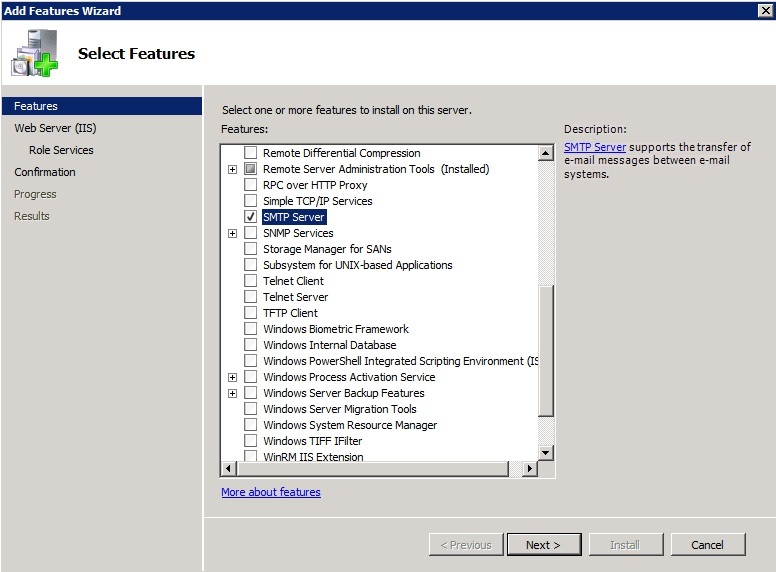Select Windows TIFF IFilter feature label

coord(312,441)
